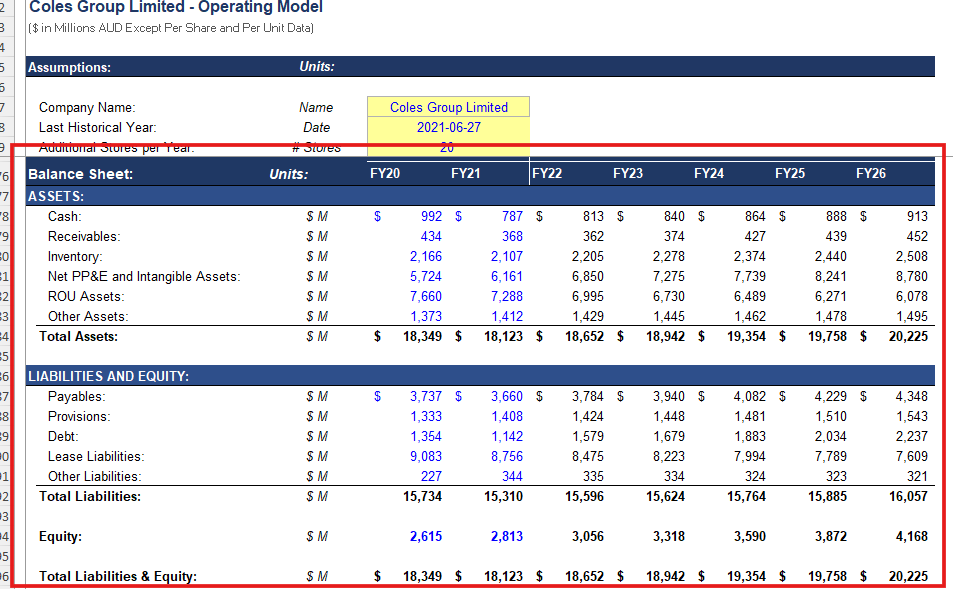The width and height of the screenshot is (953, 589).
Task: Select Net PP&E and Intangible Assets label
Action: (144, 277)
